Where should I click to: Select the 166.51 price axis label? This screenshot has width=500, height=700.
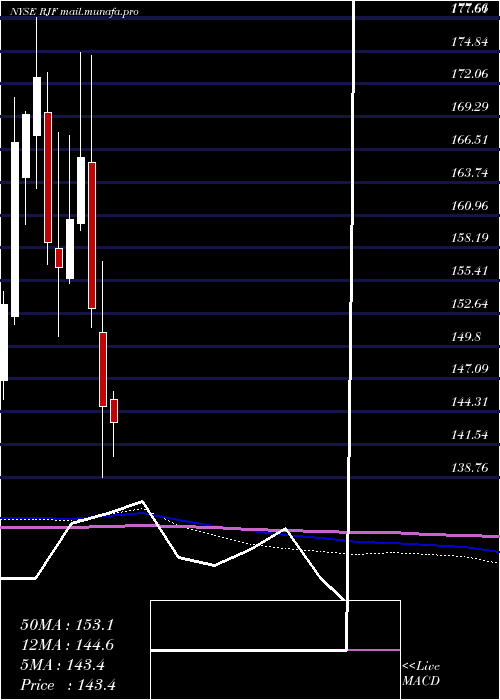pyautogui.click(x=470, y=140)
